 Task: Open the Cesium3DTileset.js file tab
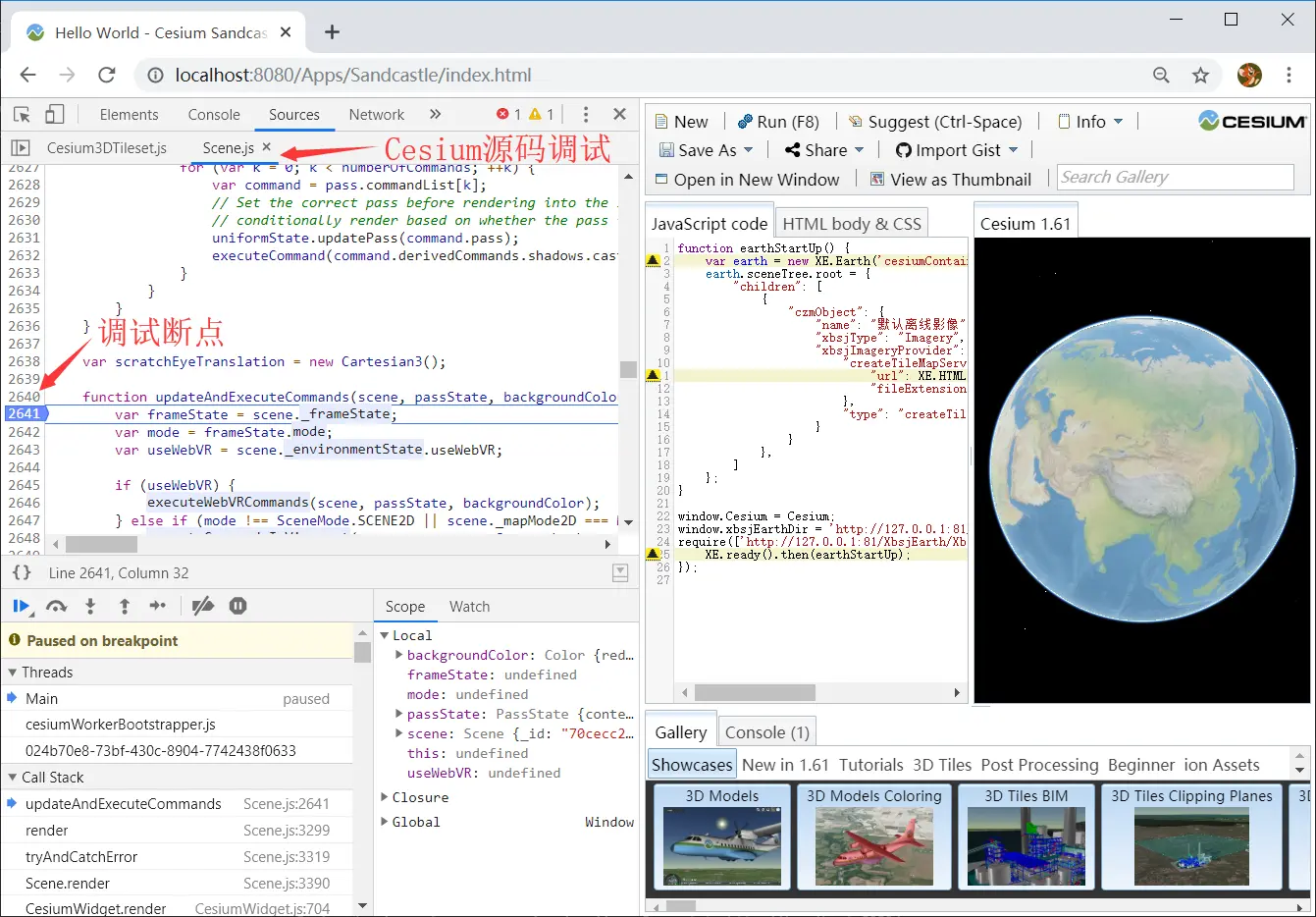(x=107, y=147)
